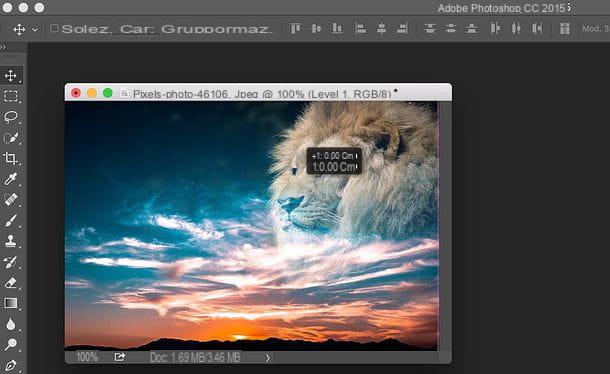The width and height of the screenshot is (610, 374).
Task: Select the Eyedropper tool
Action: click(x=11, y=179)
